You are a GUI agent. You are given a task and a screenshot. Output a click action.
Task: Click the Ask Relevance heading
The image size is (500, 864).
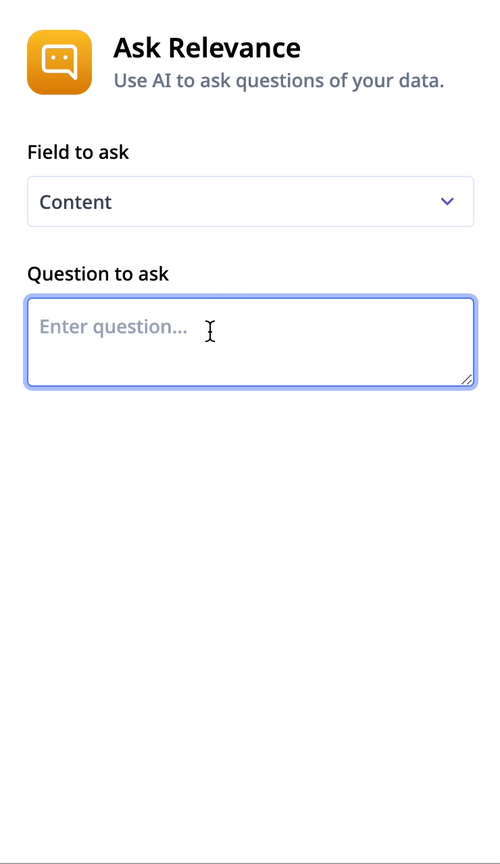(x=207, y=48)
